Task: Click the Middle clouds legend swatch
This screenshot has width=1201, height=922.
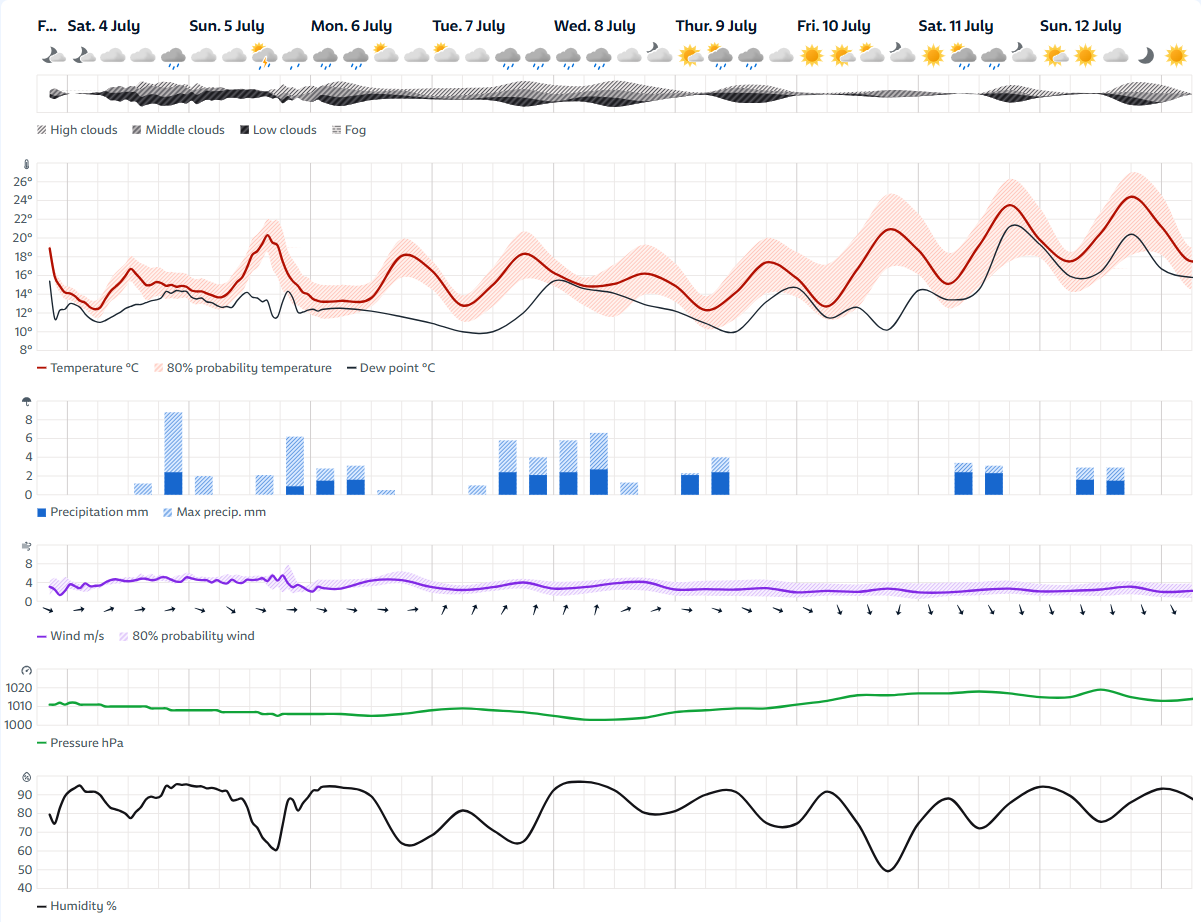Action: click(x=137, y=130)
